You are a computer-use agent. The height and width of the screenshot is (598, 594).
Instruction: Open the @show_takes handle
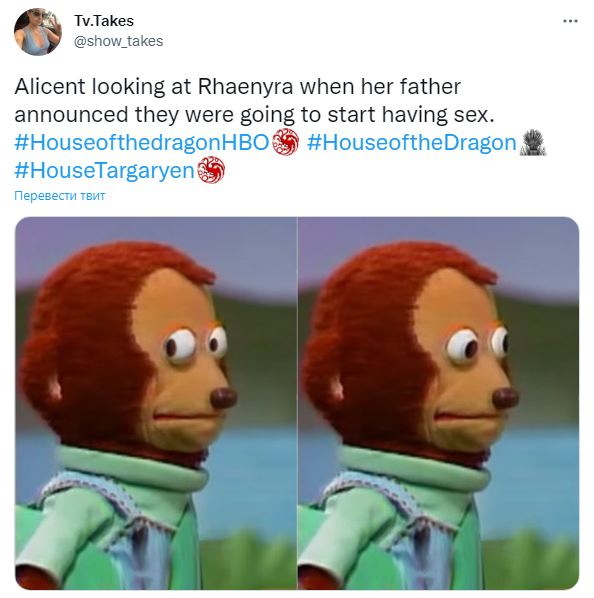point(118,41)
